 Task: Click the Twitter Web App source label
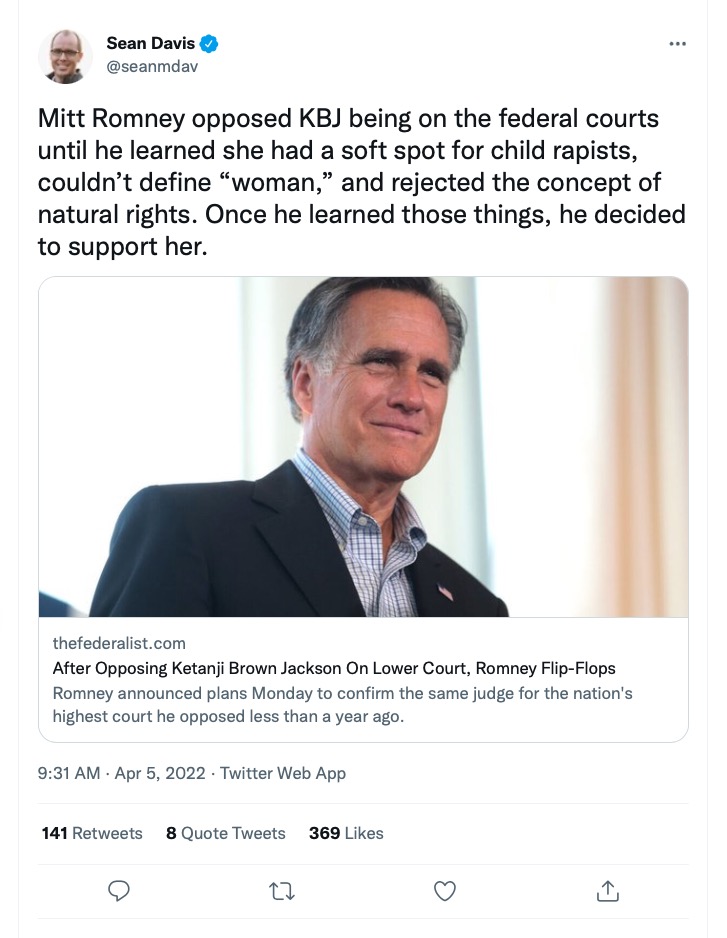(283, 773)
